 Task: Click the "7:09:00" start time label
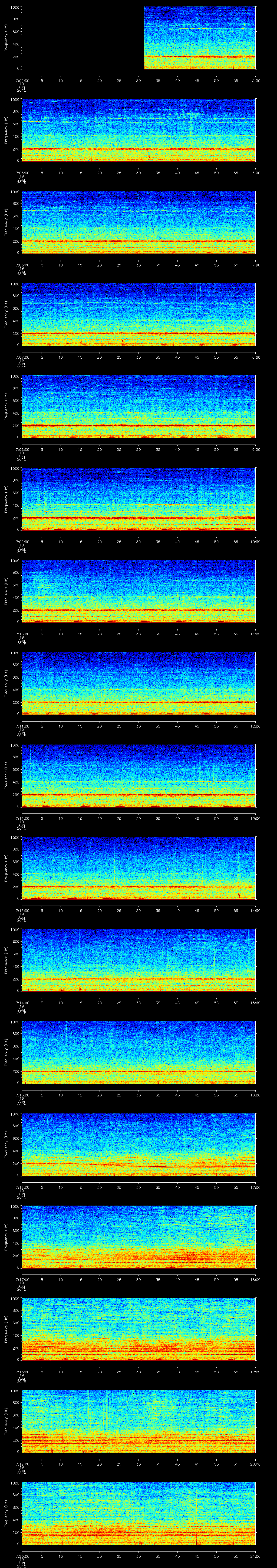22,542
